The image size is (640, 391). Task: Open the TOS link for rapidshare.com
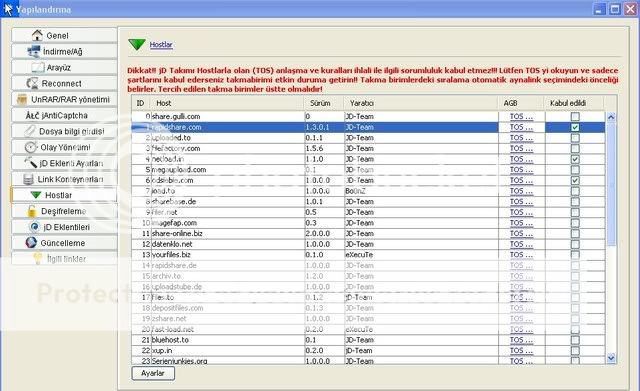(x=521, y=127)
